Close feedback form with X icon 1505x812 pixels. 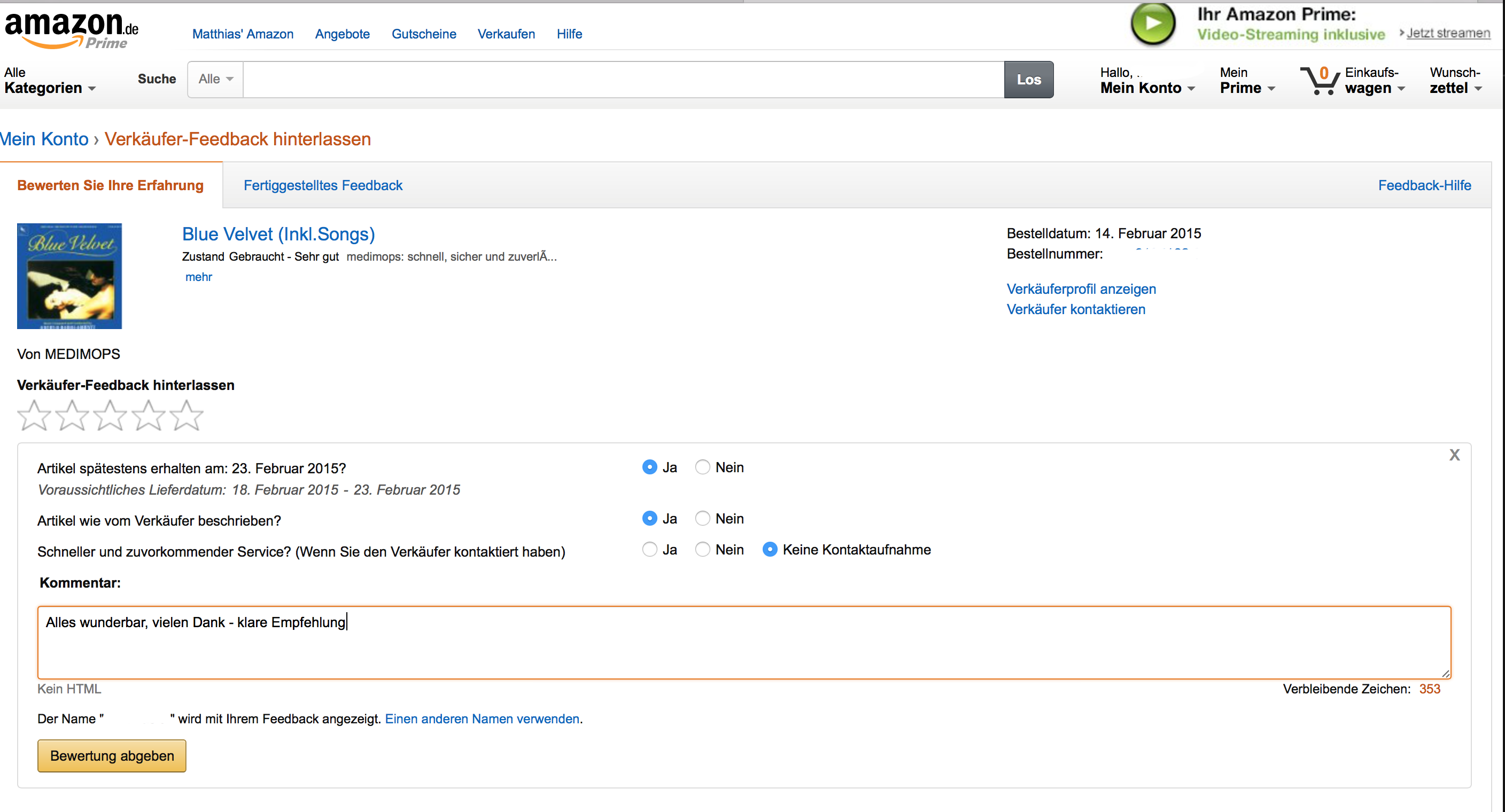1454,455
